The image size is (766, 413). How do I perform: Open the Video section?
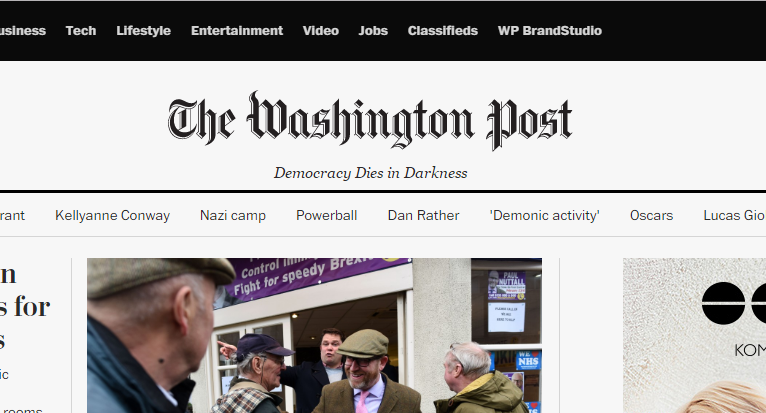point(320,31)
